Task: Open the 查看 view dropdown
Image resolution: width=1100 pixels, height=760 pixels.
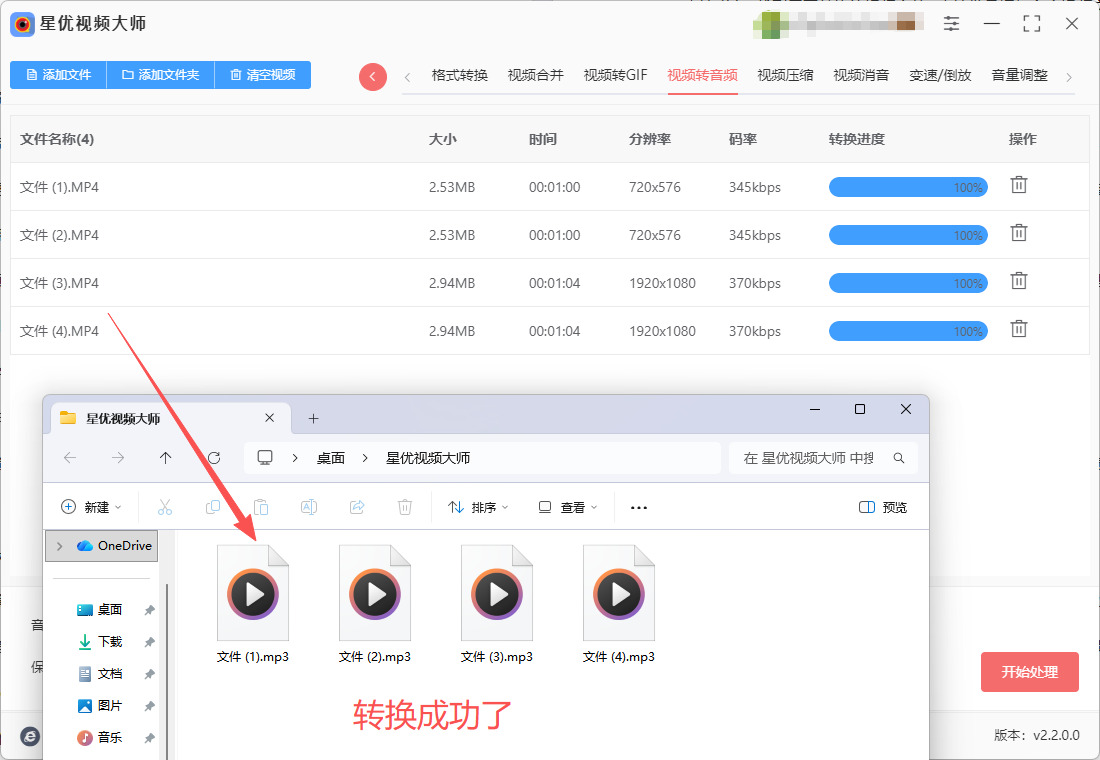Action: tap(567, 507)
